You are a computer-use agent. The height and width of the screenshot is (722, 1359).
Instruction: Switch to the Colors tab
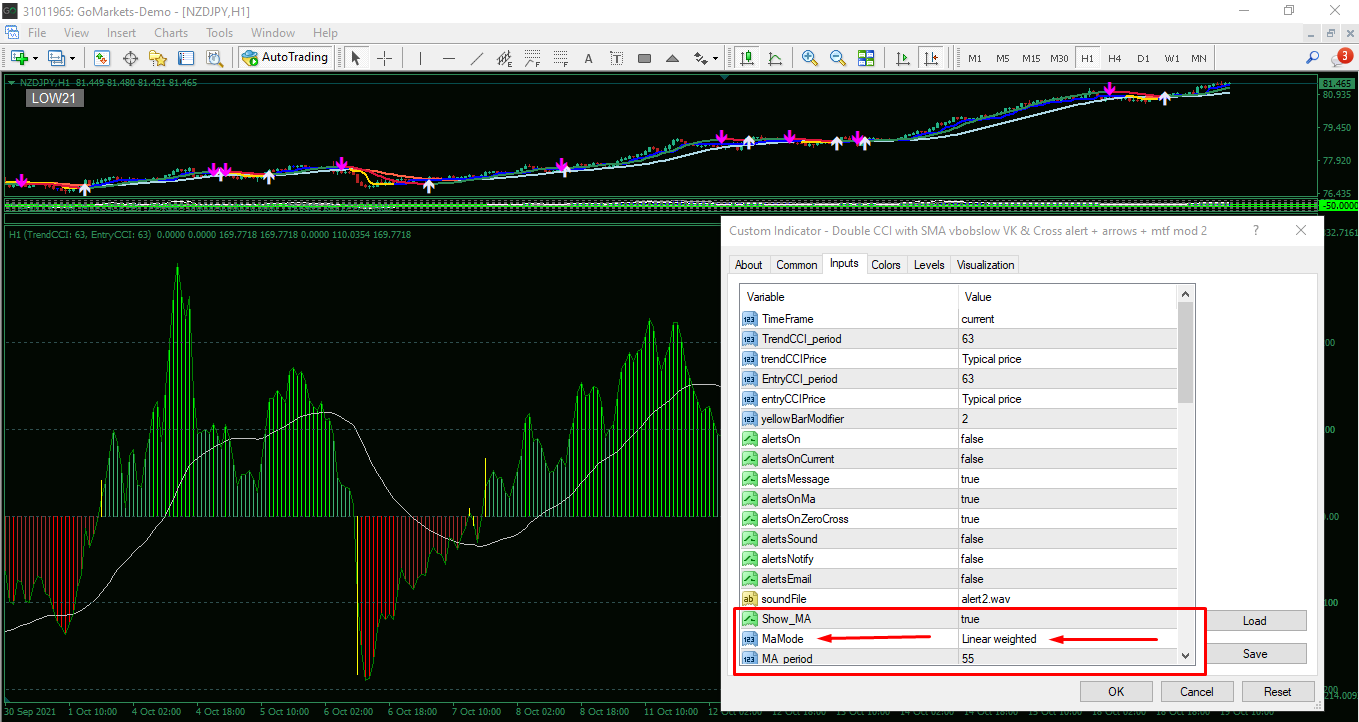(x=885, y=265)
